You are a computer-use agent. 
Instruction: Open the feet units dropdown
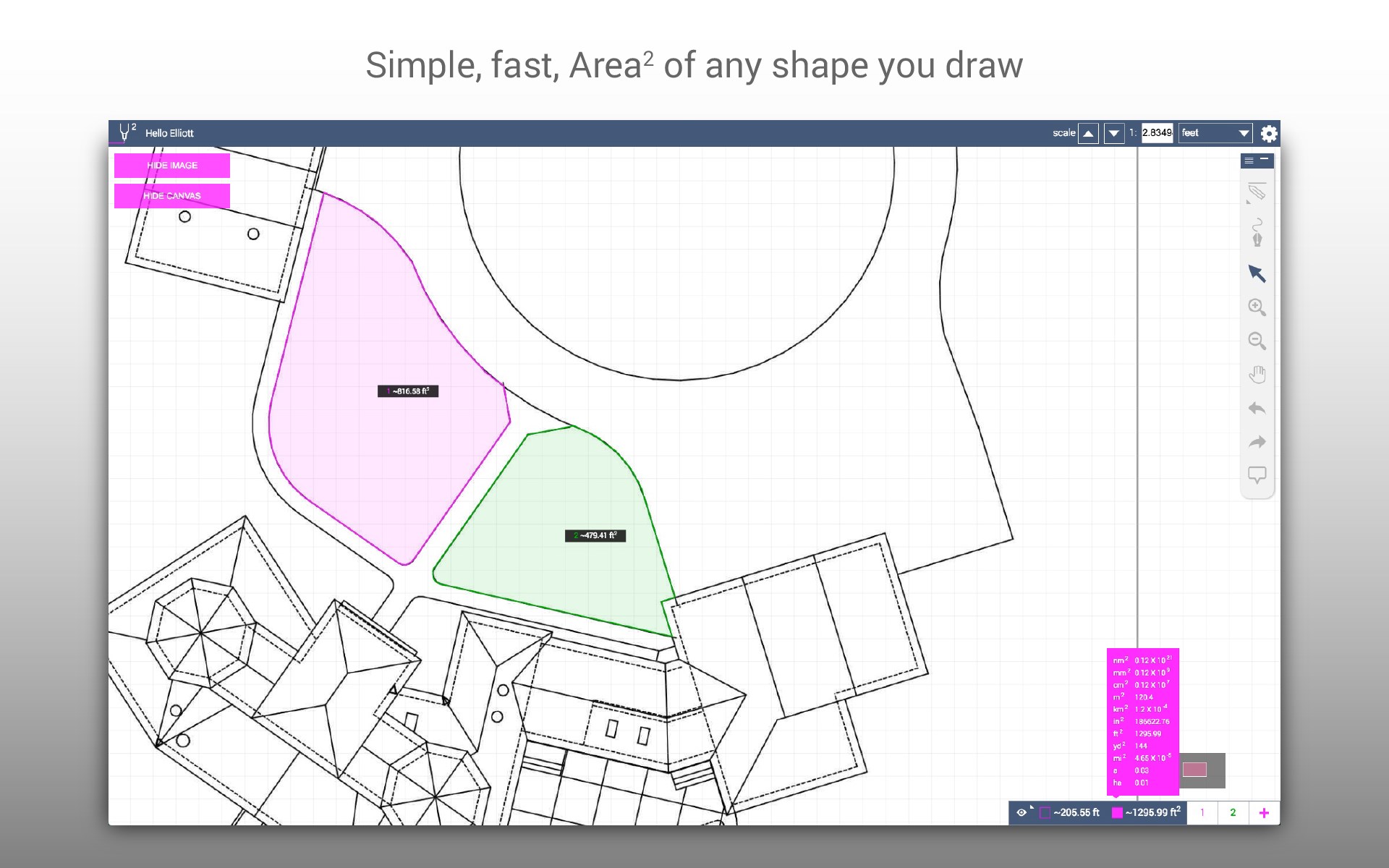coord(1215,133)
